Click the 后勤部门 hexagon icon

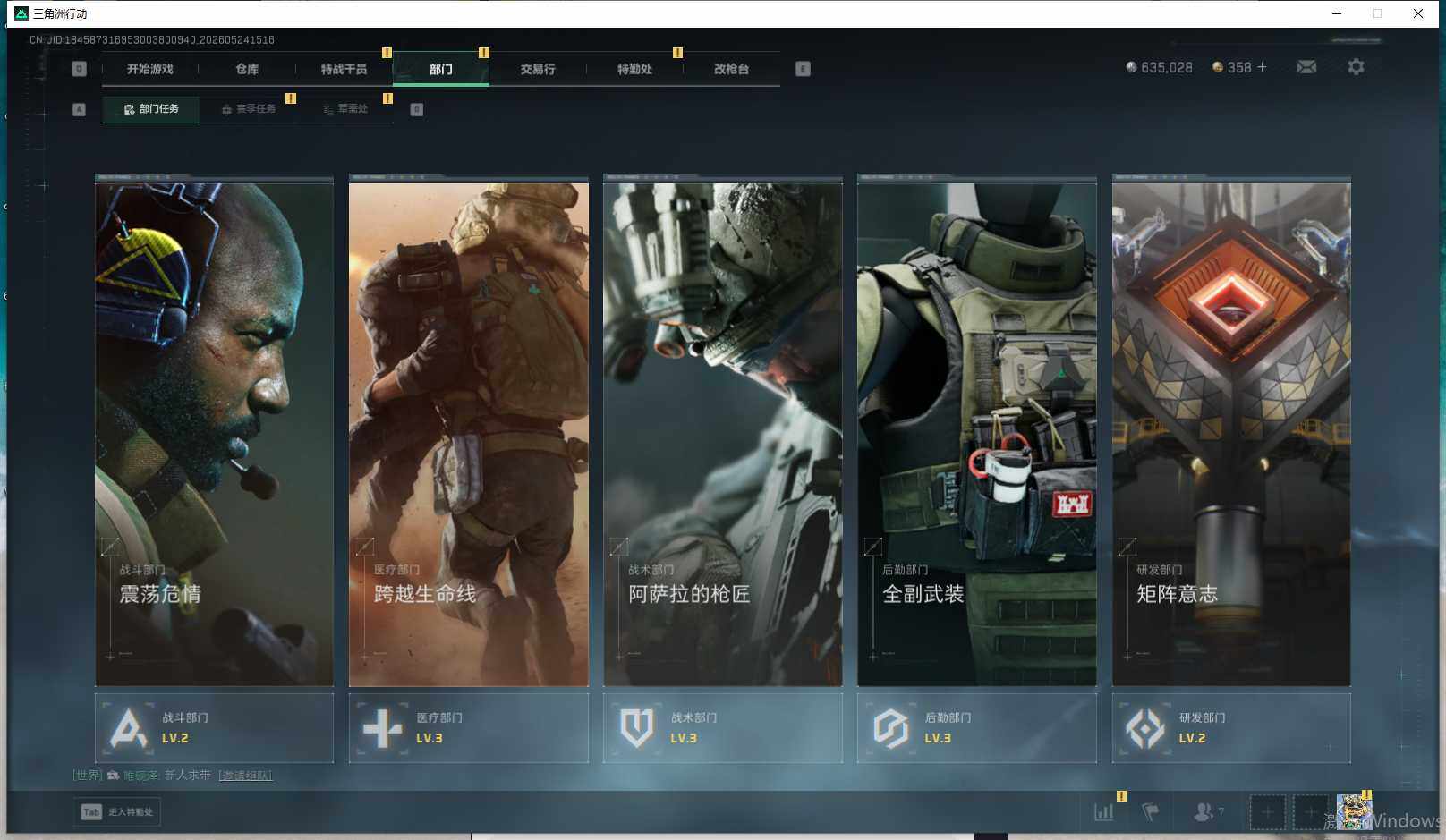[891, 728]
